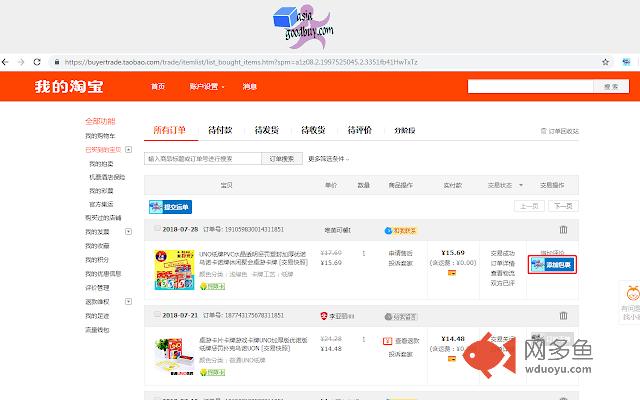Click the padlock icon in the address bar
Screen dimensions: 640x400
pyautogui.click(x=57, y=62)
